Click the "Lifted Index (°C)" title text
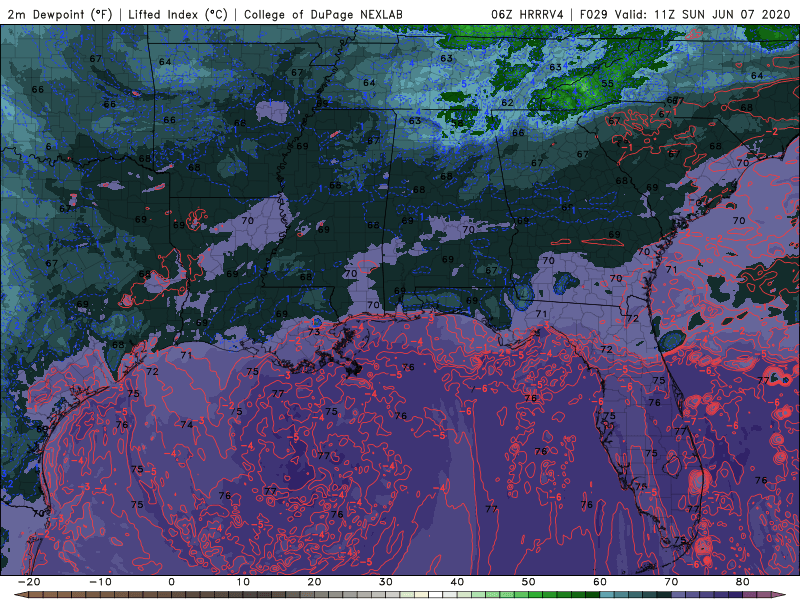The height and width of the screenshot is (600, 800). tap(178, 14)
